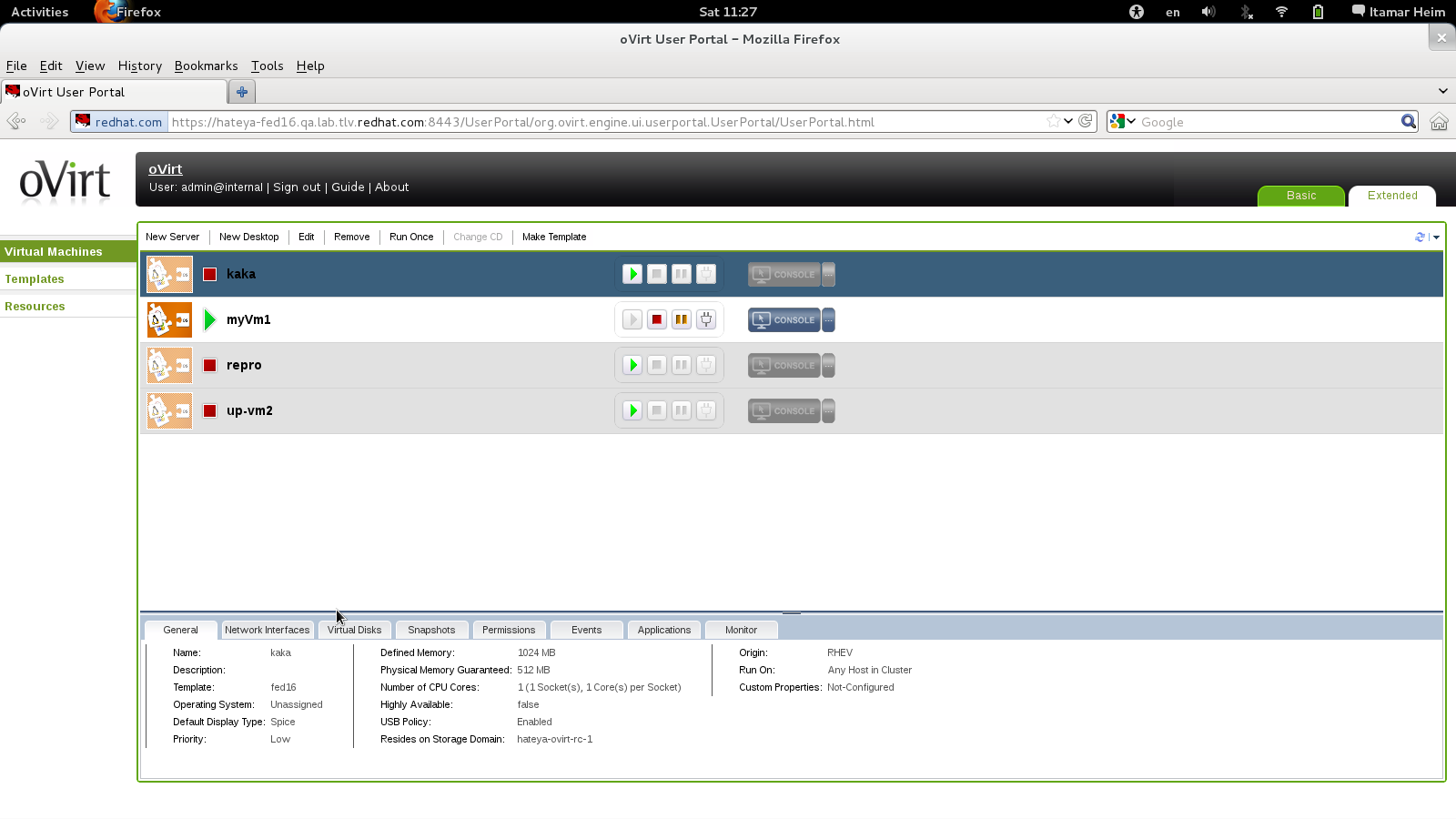The image size is (1456, 819).
Task: Open the Virtual Disks tab
Action: pyautogui.click(x=355, y=630)
